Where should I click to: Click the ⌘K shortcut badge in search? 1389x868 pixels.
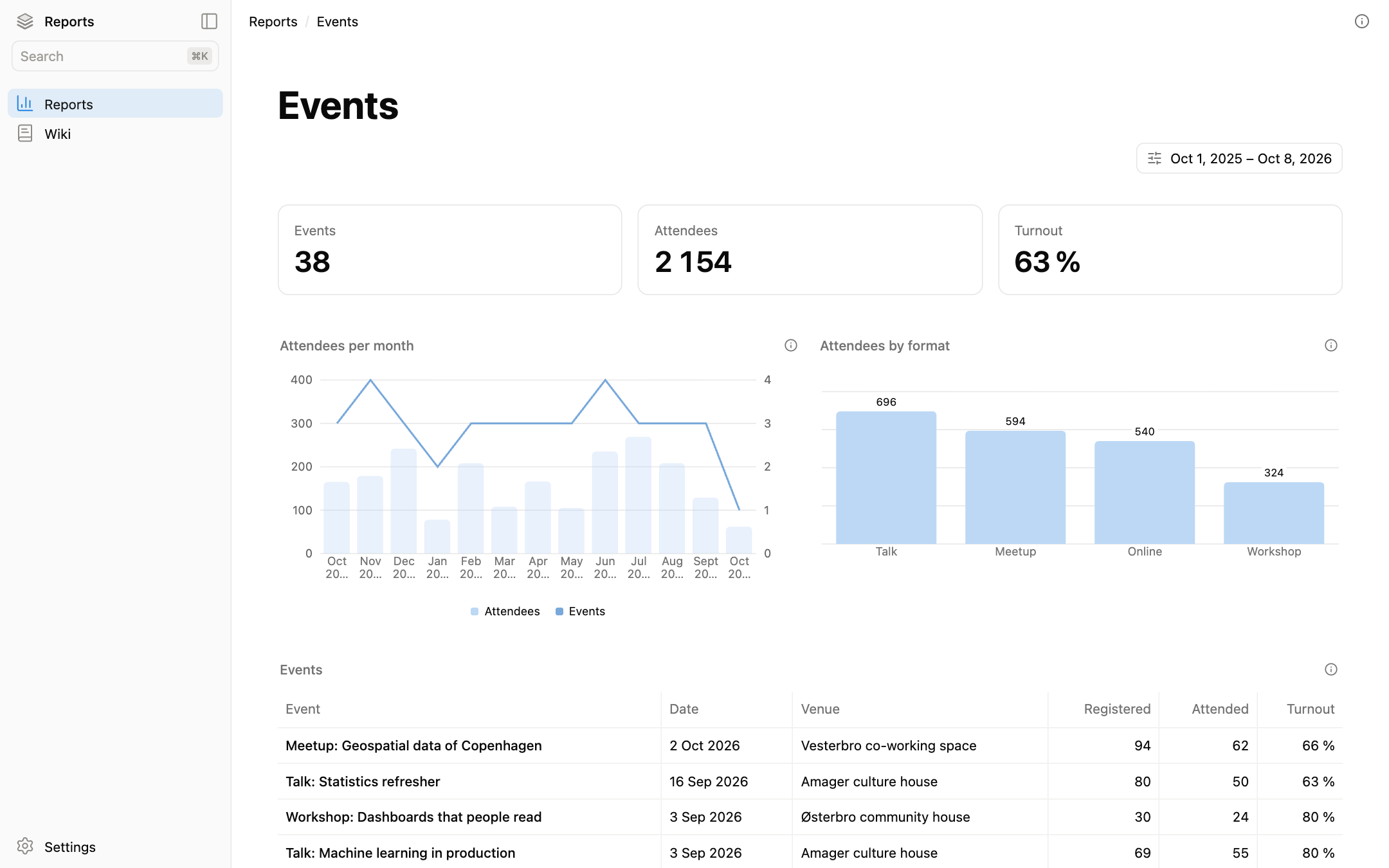(x=199, y=56)
